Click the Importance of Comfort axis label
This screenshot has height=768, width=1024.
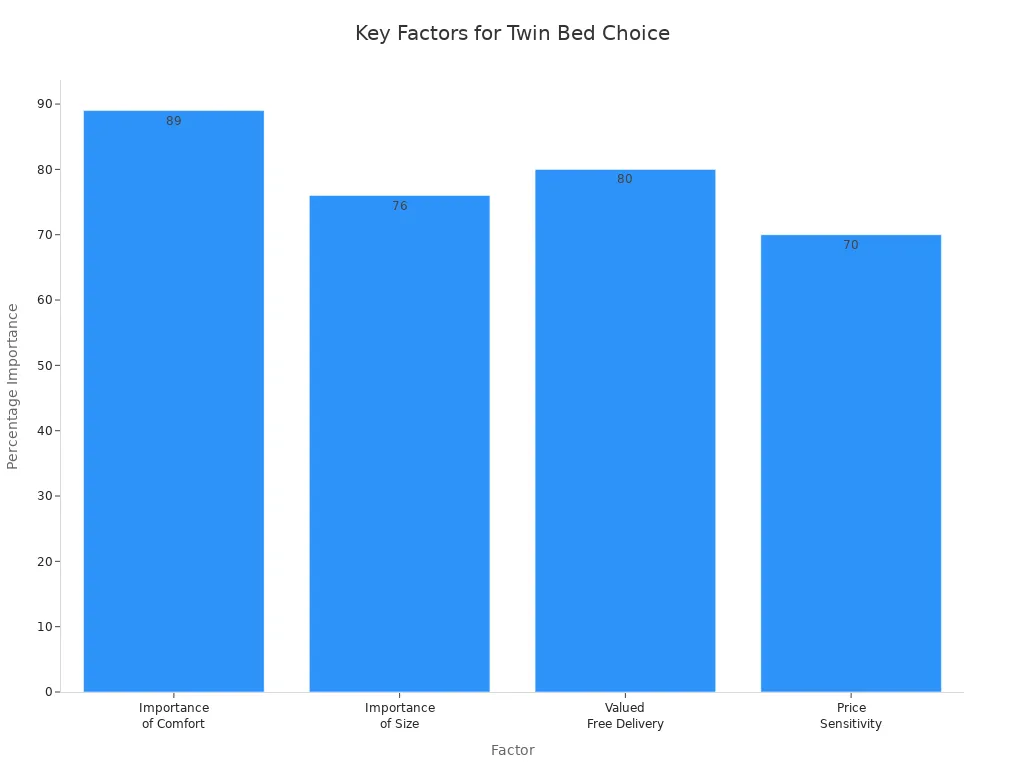click(x=174, y=716)
